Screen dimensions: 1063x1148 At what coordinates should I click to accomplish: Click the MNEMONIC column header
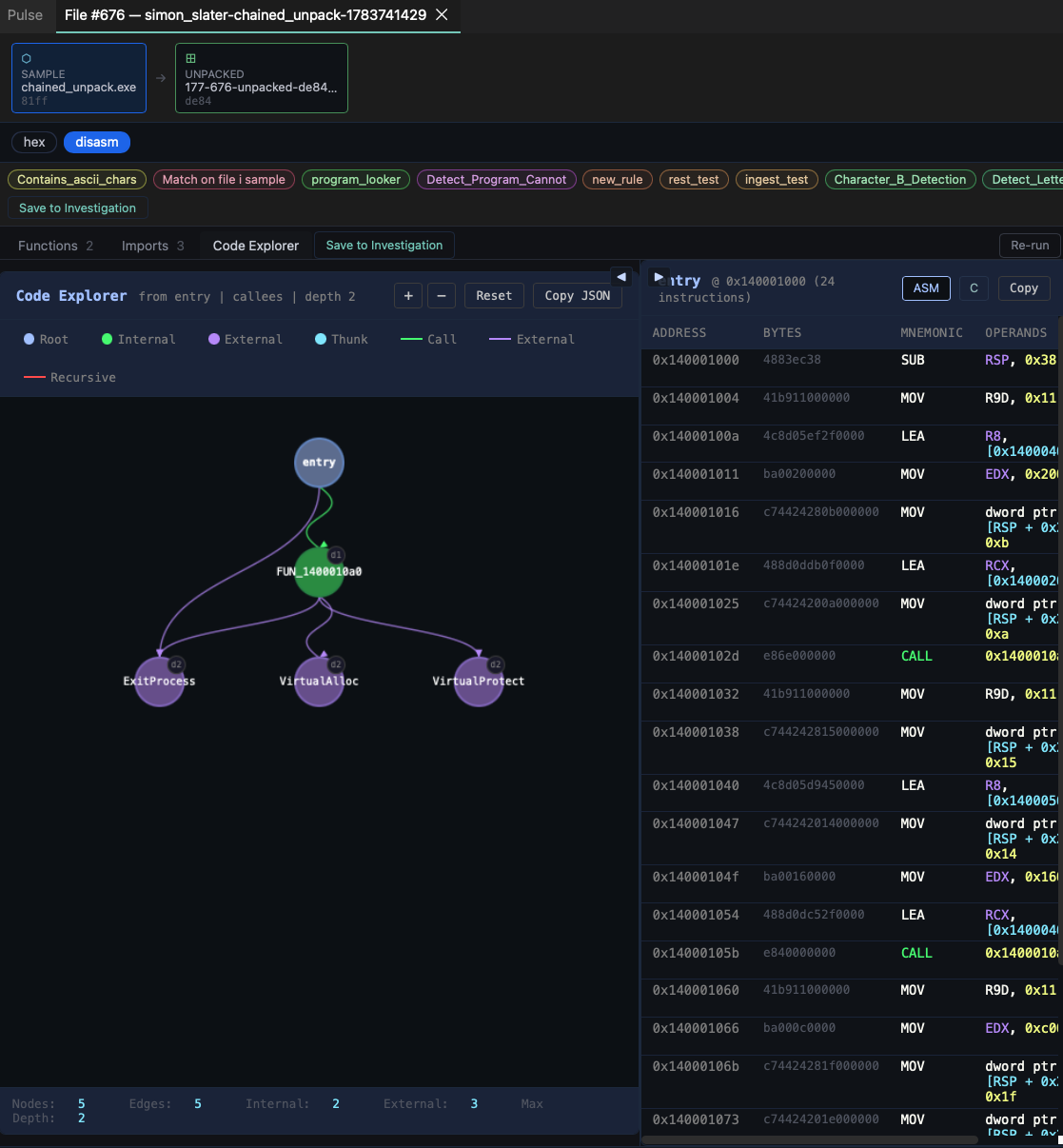click(x=932, y=333)
